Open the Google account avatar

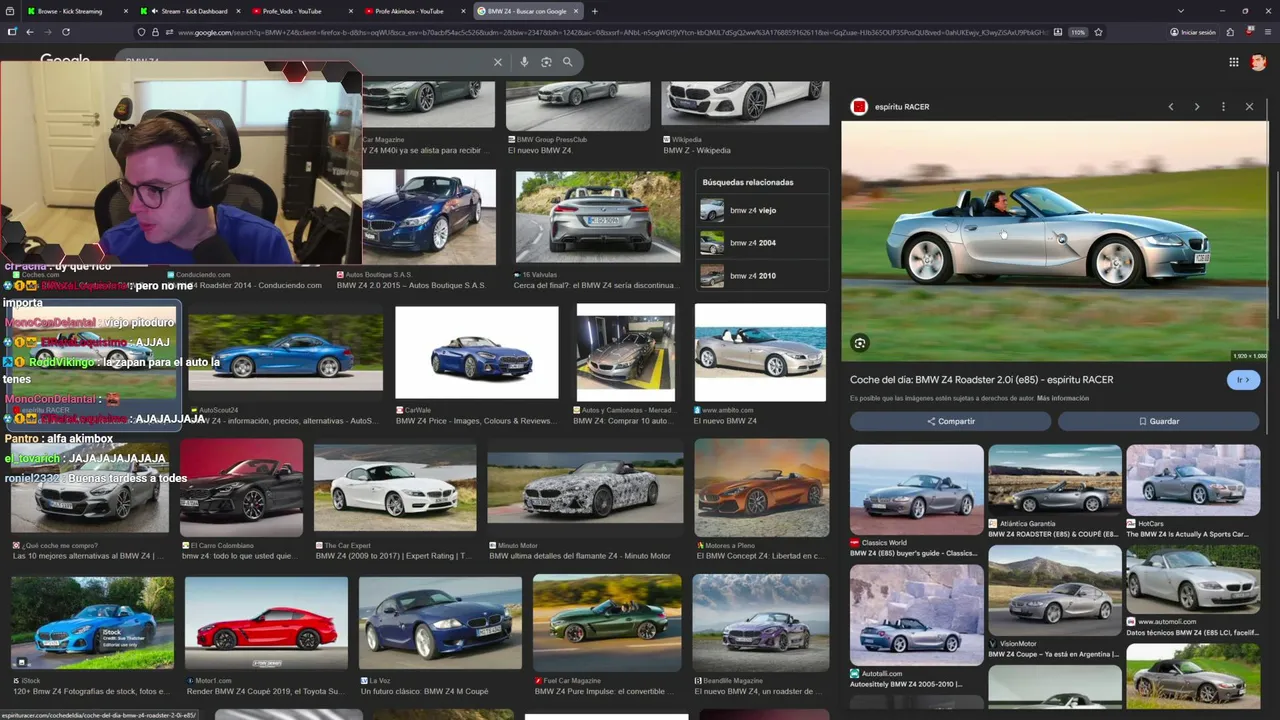pyautogui.click(x=1258, y=62)
